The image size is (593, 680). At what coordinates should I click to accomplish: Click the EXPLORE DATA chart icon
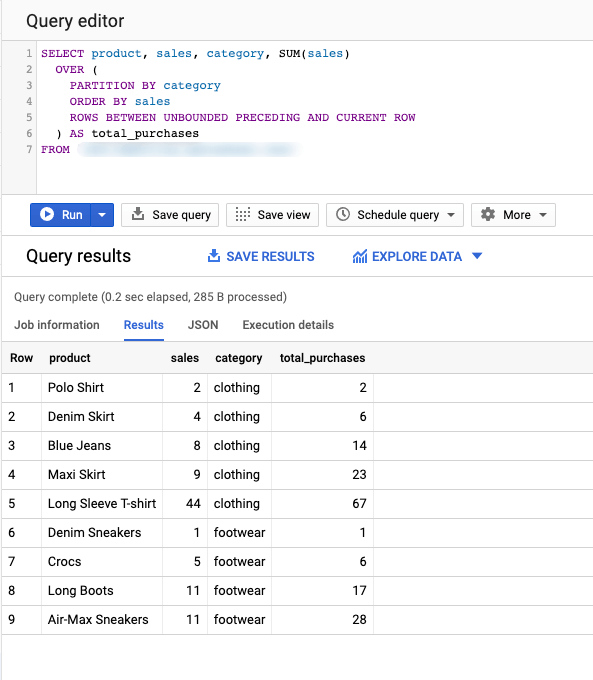pyautogui.click(x=360, y=256)
